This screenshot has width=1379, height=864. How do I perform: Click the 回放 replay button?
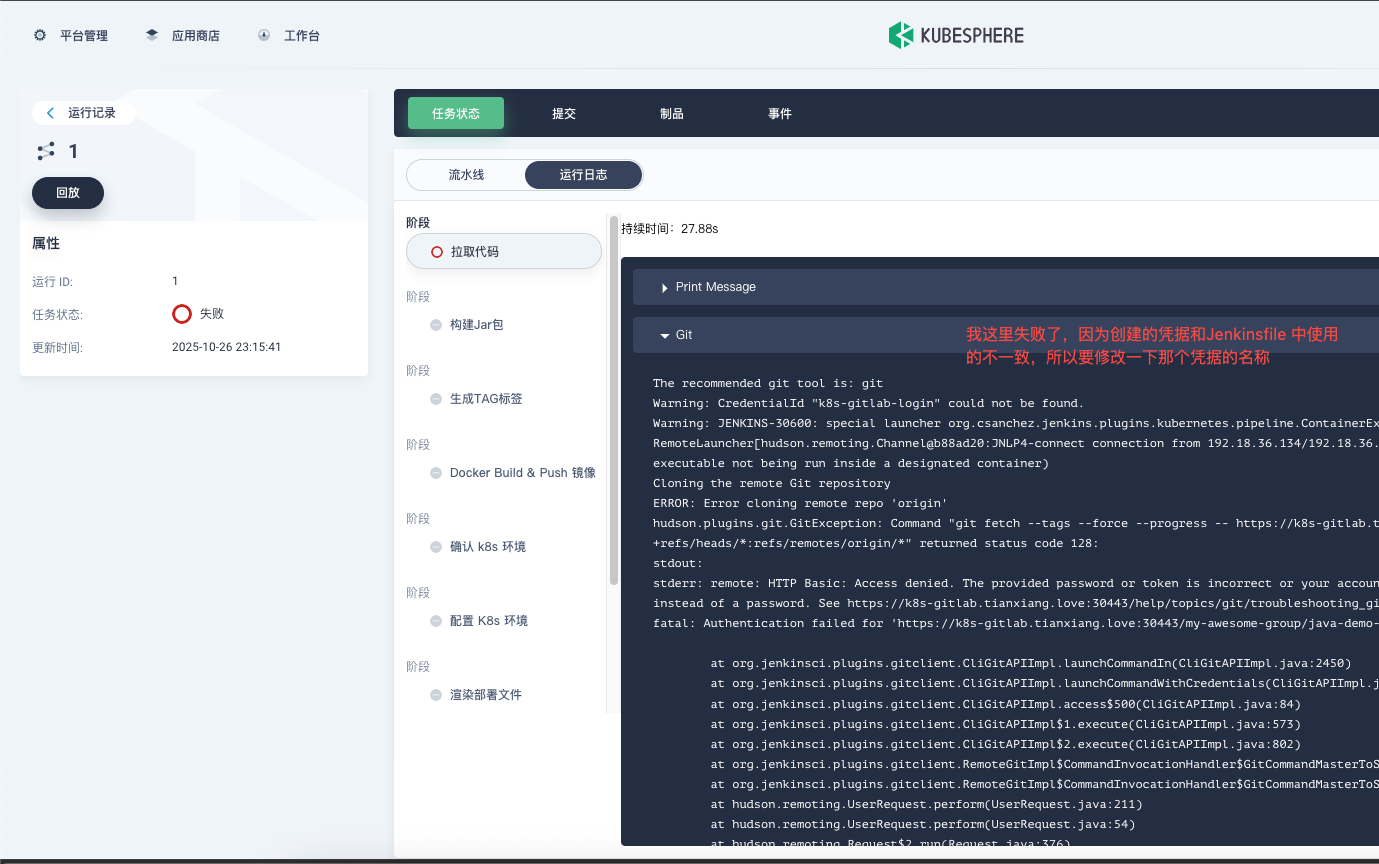coord(68,193)
